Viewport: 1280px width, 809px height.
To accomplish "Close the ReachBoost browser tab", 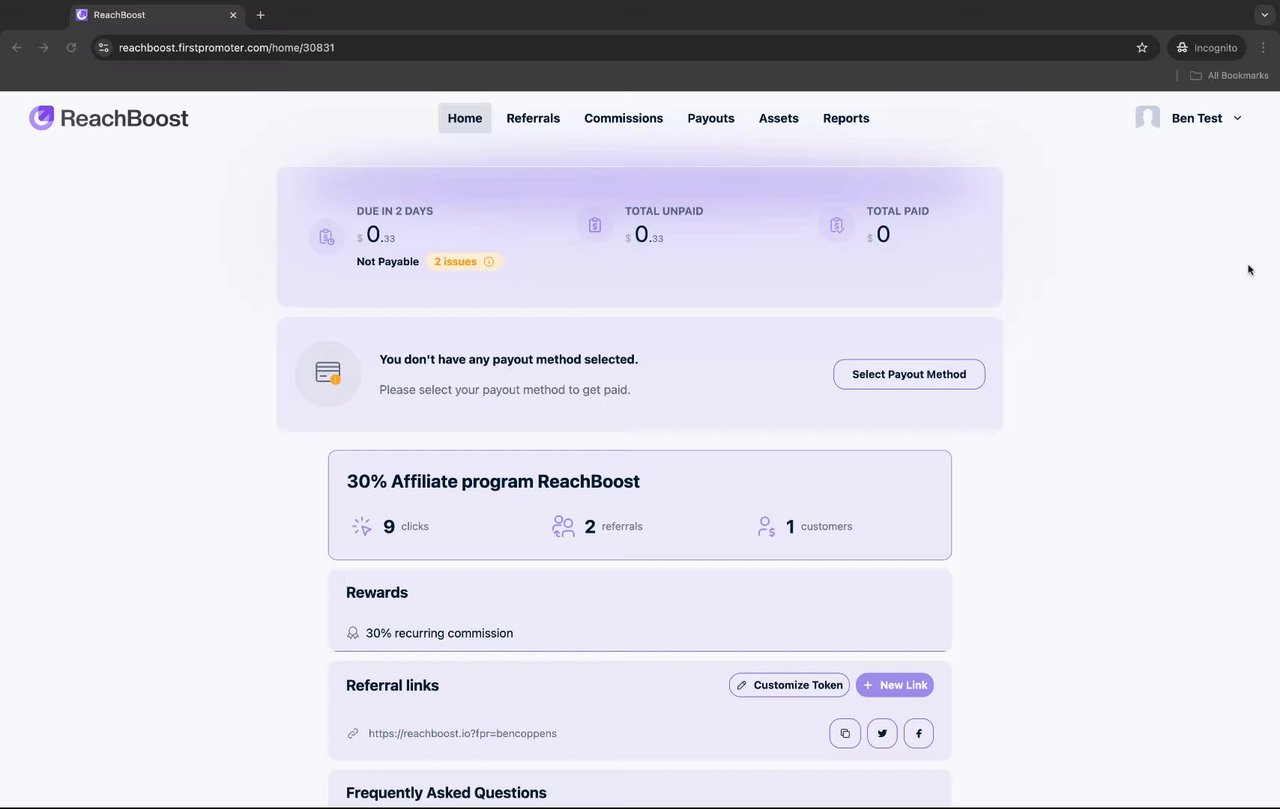I will 233,15.
